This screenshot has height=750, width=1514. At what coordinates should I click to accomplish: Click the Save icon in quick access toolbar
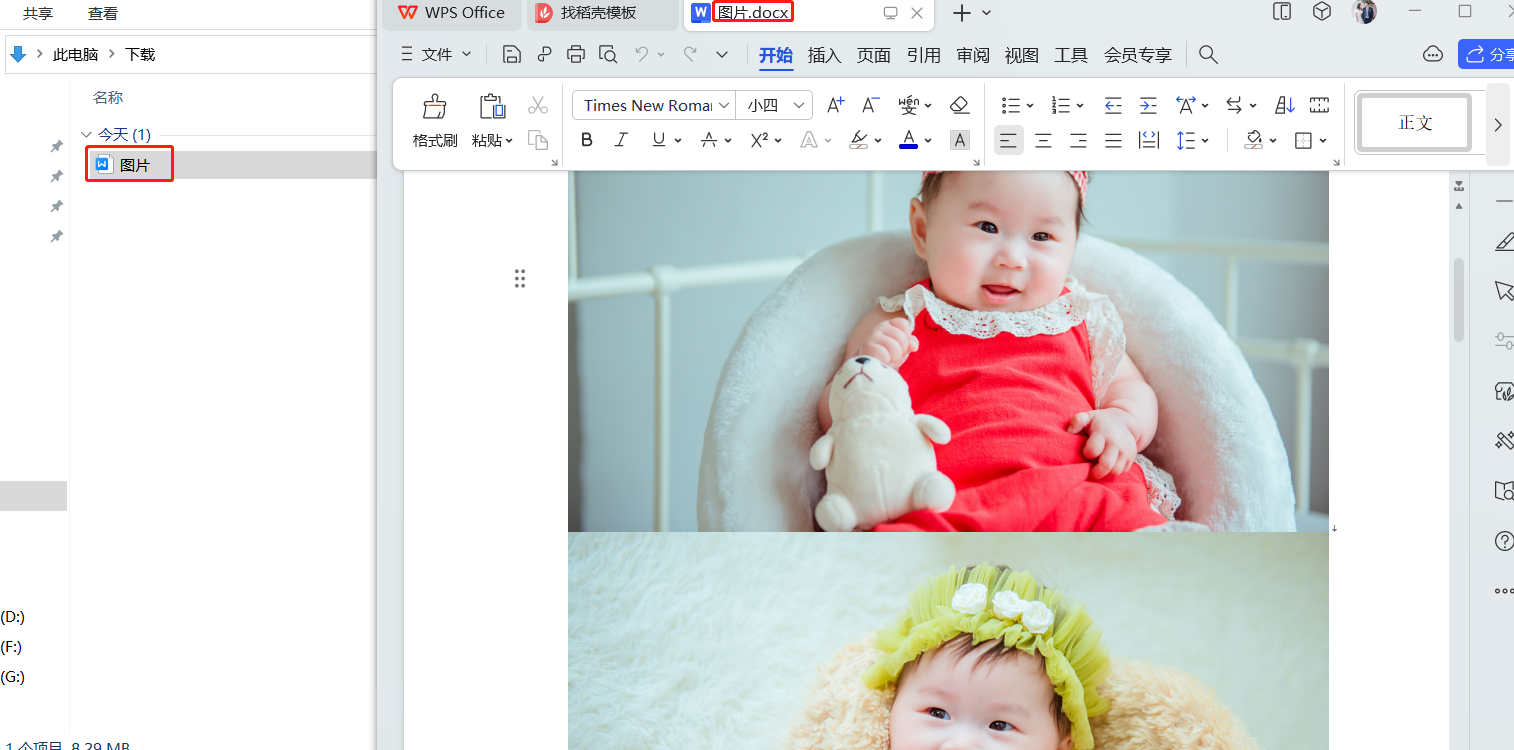pos(512,55)
